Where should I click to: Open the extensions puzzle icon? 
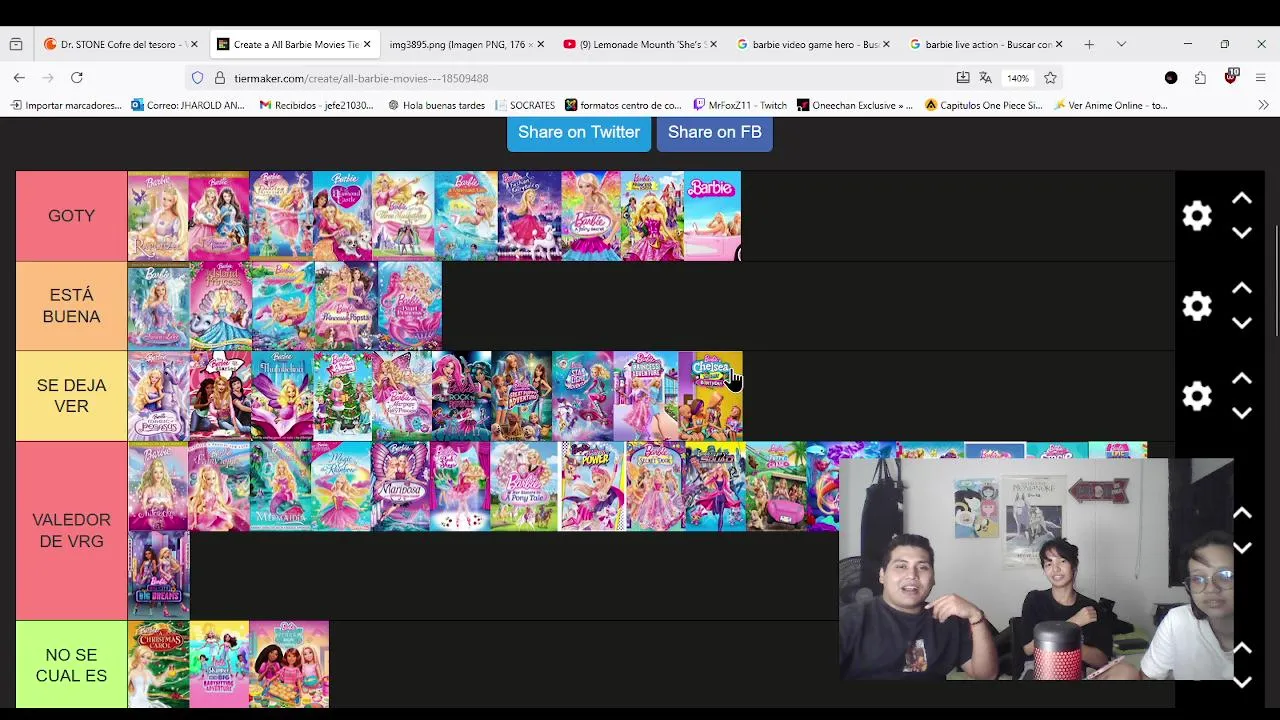click(1200, 78)
